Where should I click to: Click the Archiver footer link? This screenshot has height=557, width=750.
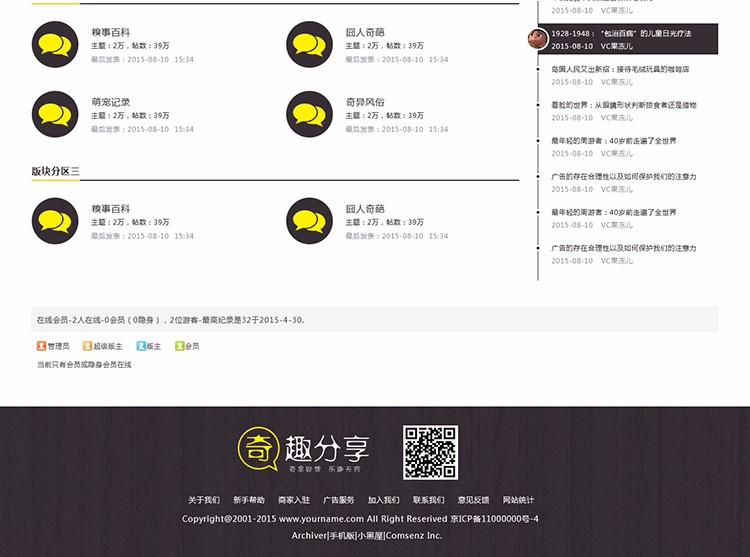[309, 535]
